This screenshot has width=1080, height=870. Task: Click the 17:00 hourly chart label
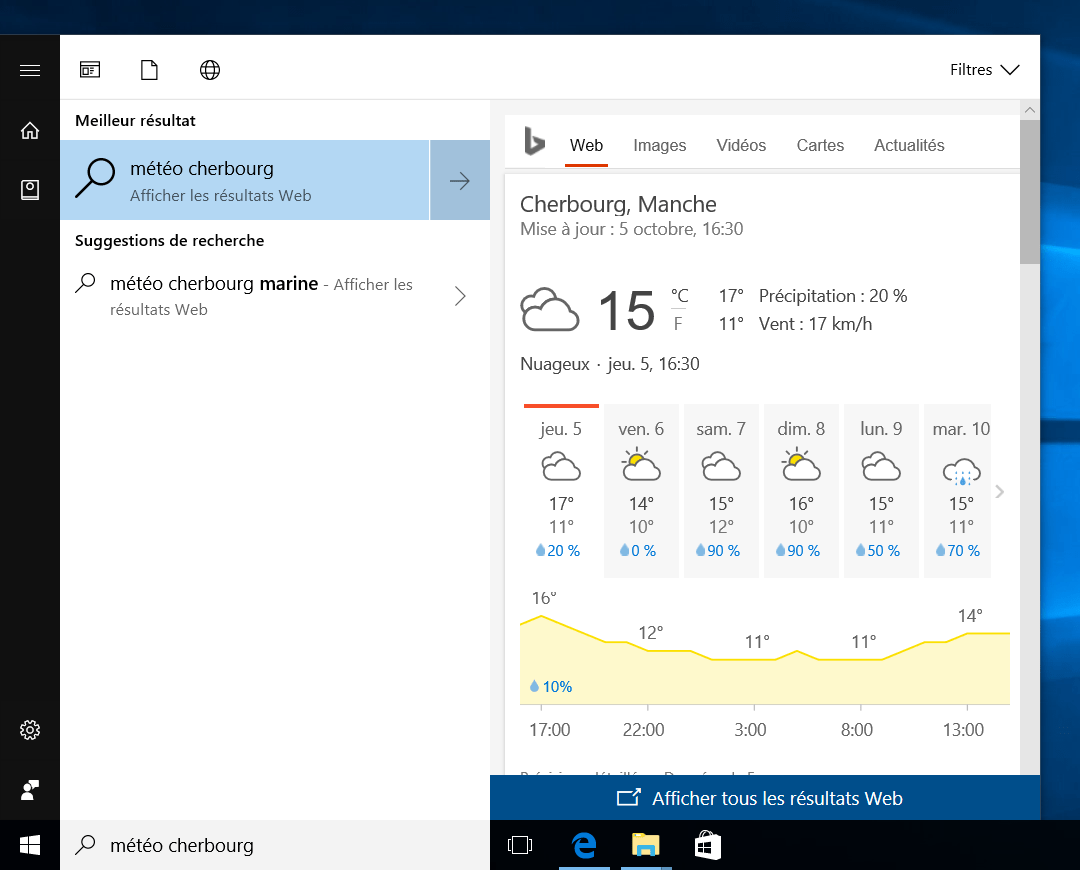point(550,729)
